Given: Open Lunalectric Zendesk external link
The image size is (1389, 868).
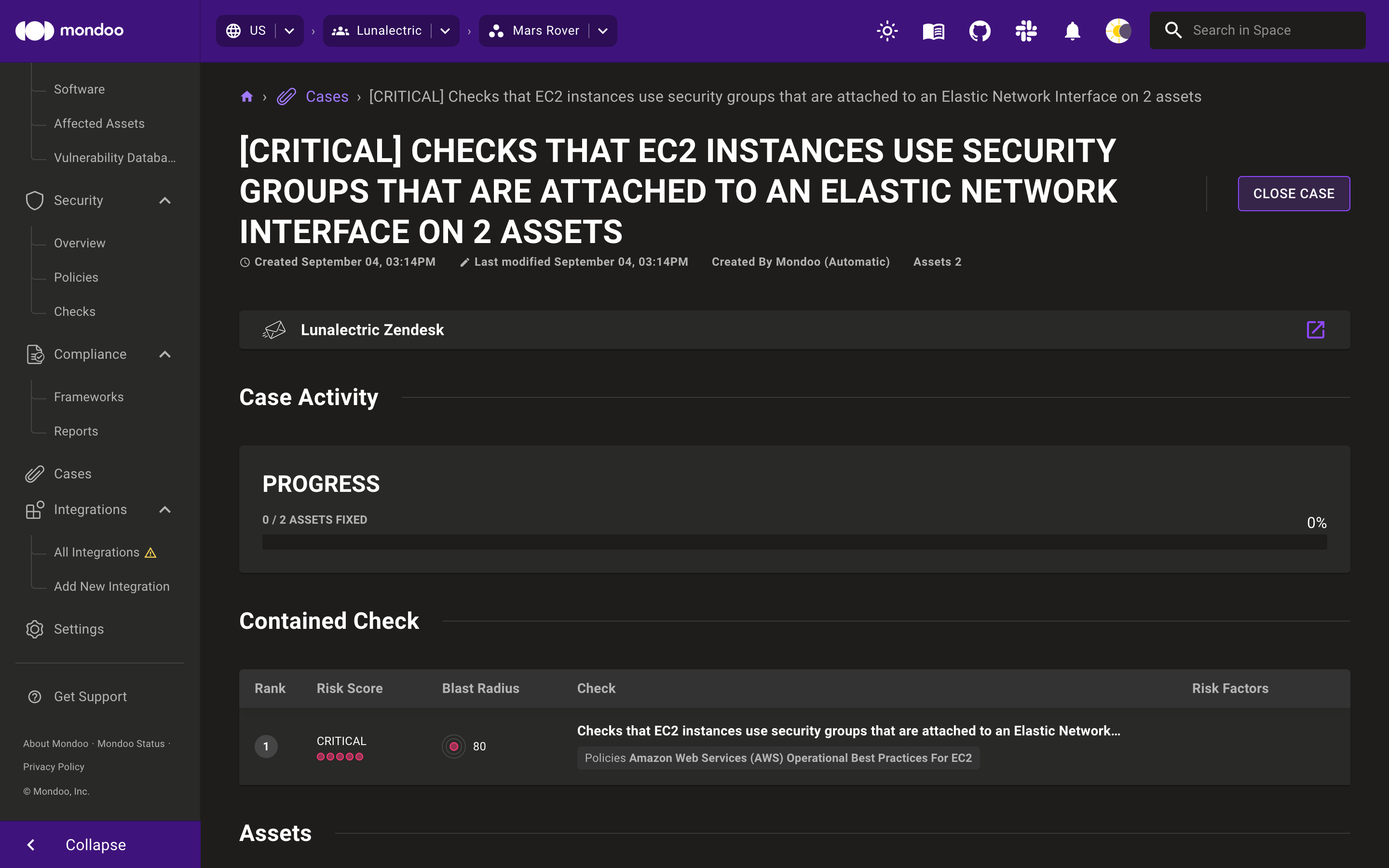Looking at the screenshot, I should tap(1317, 330).
